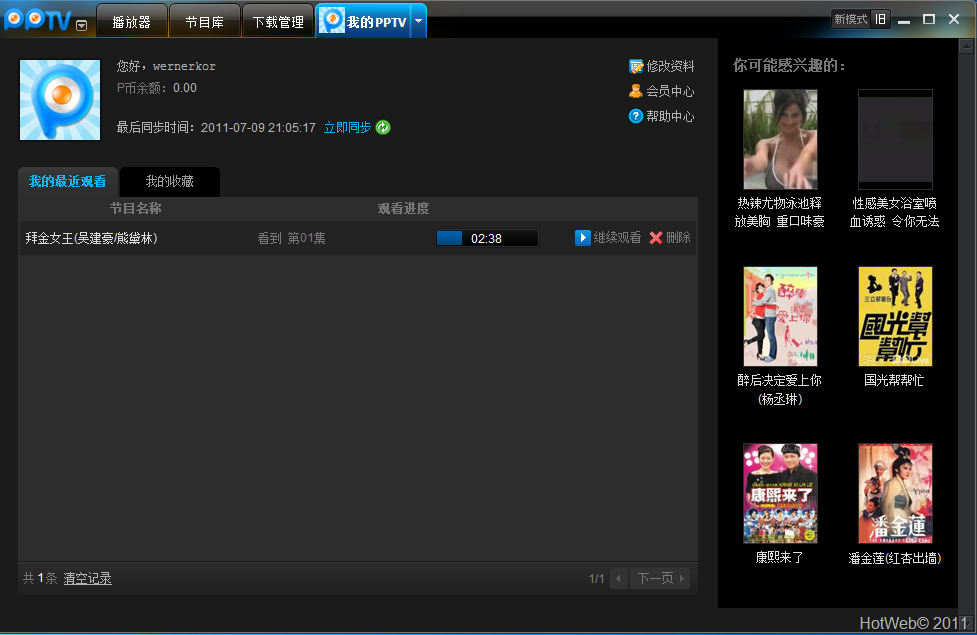Click the 继续观看 text button
This screenshot has height=635, width=977.
(617, 237)
